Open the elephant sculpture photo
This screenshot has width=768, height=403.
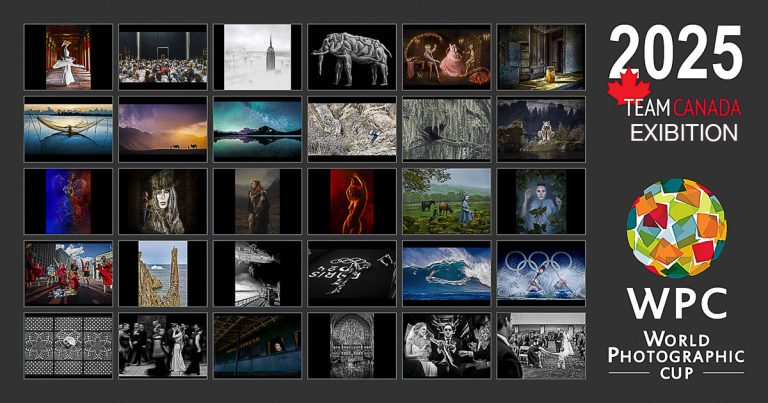tap(351, 57)
